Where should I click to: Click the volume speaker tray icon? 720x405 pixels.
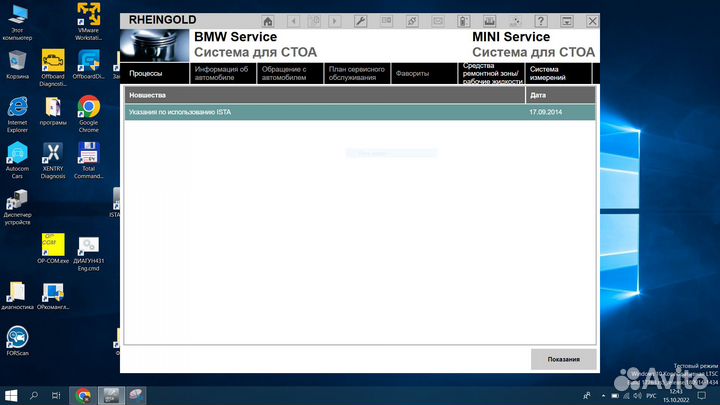pos(637,395)
